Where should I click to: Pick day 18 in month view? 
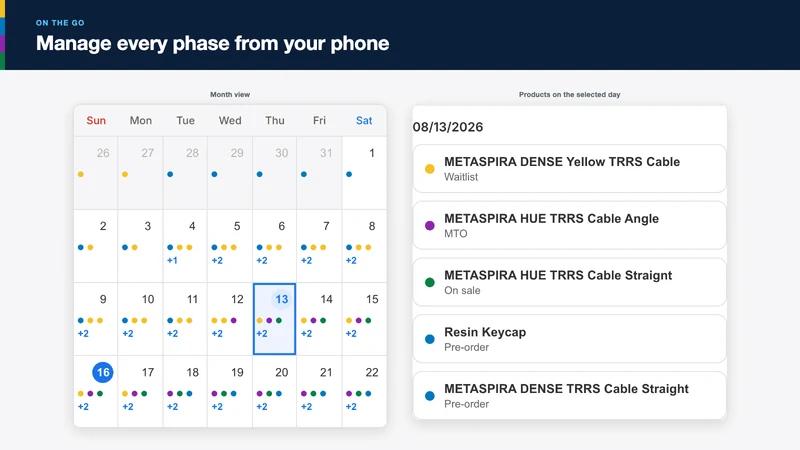coord(185,391)
